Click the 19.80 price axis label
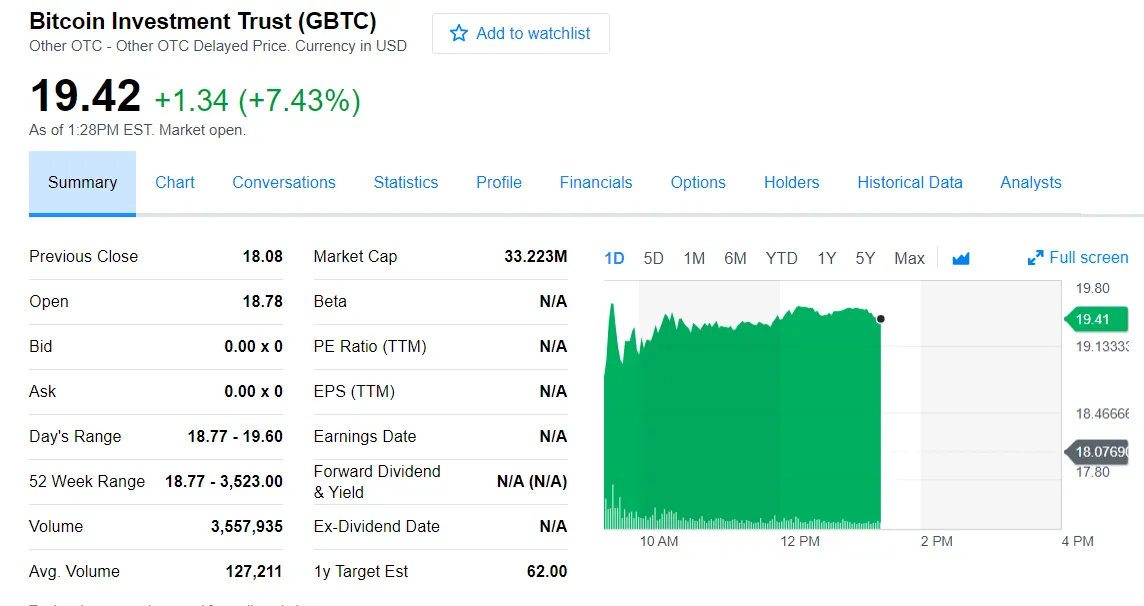The image size is (1144, 606). coord(1092,289)
